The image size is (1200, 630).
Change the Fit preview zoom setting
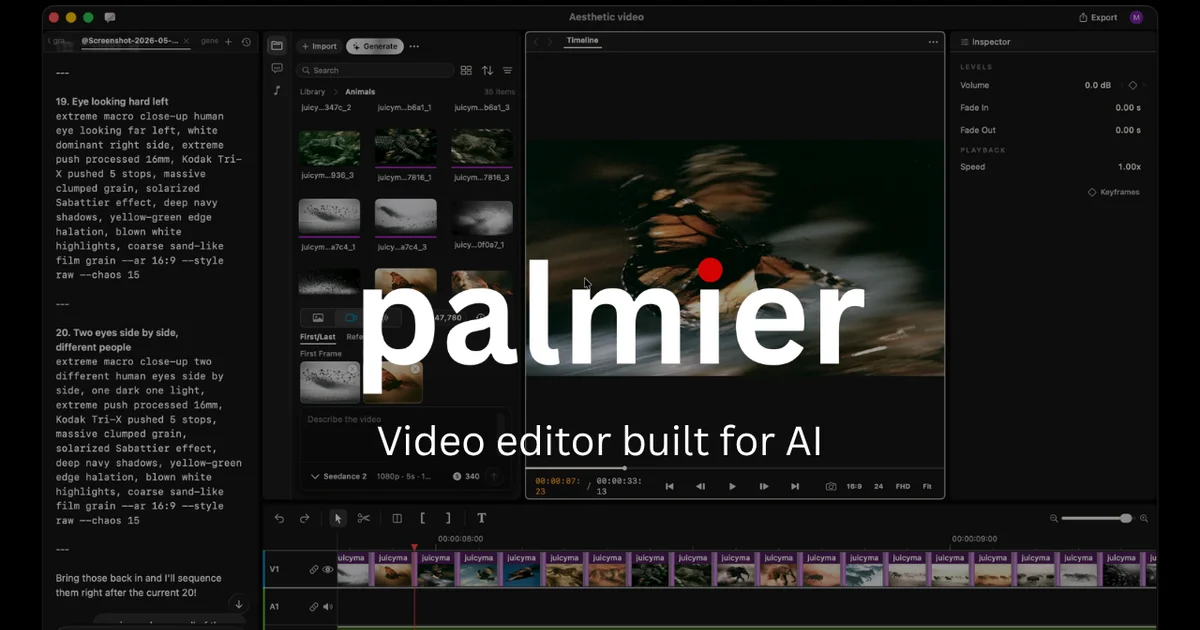click(927, 486)
